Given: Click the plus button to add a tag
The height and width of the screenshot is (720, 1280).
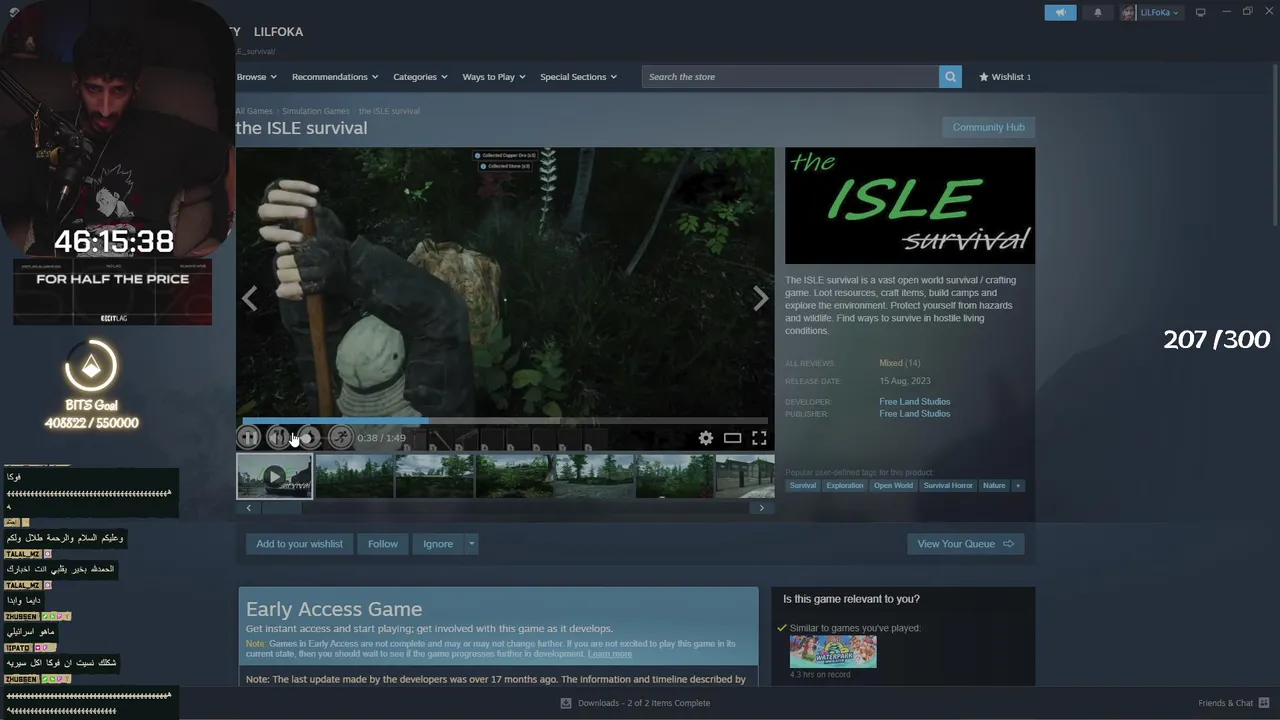Looking at the screenshot, I should tap(1018, 486).
